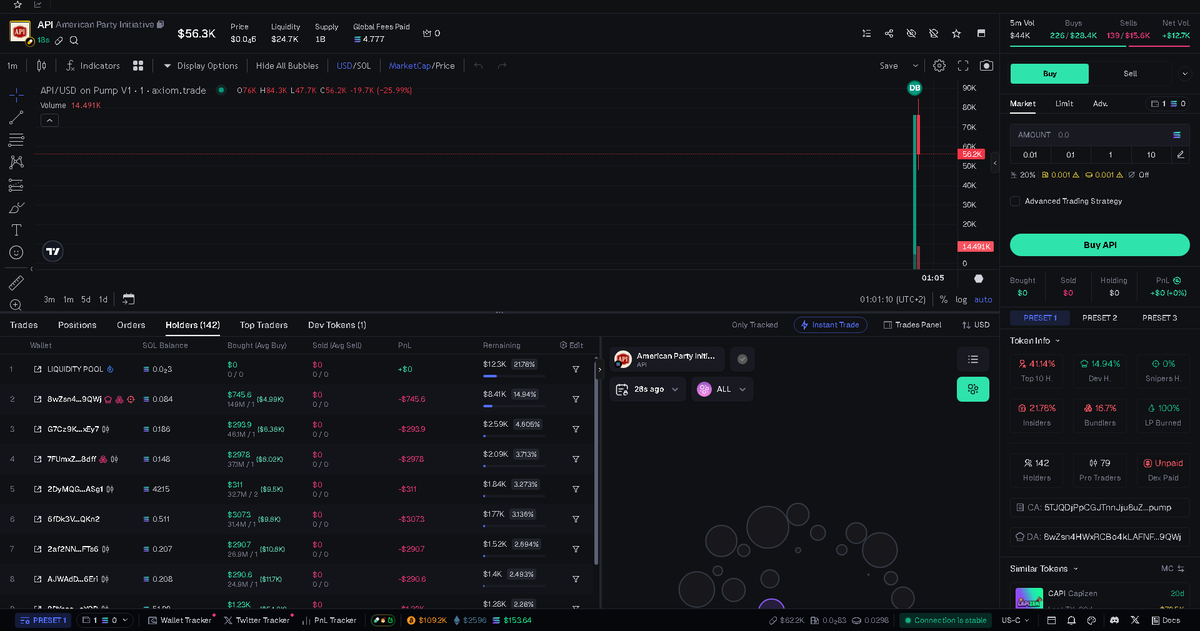
Task: Open the 28s ago time dropdown
Action: point(648,389)
